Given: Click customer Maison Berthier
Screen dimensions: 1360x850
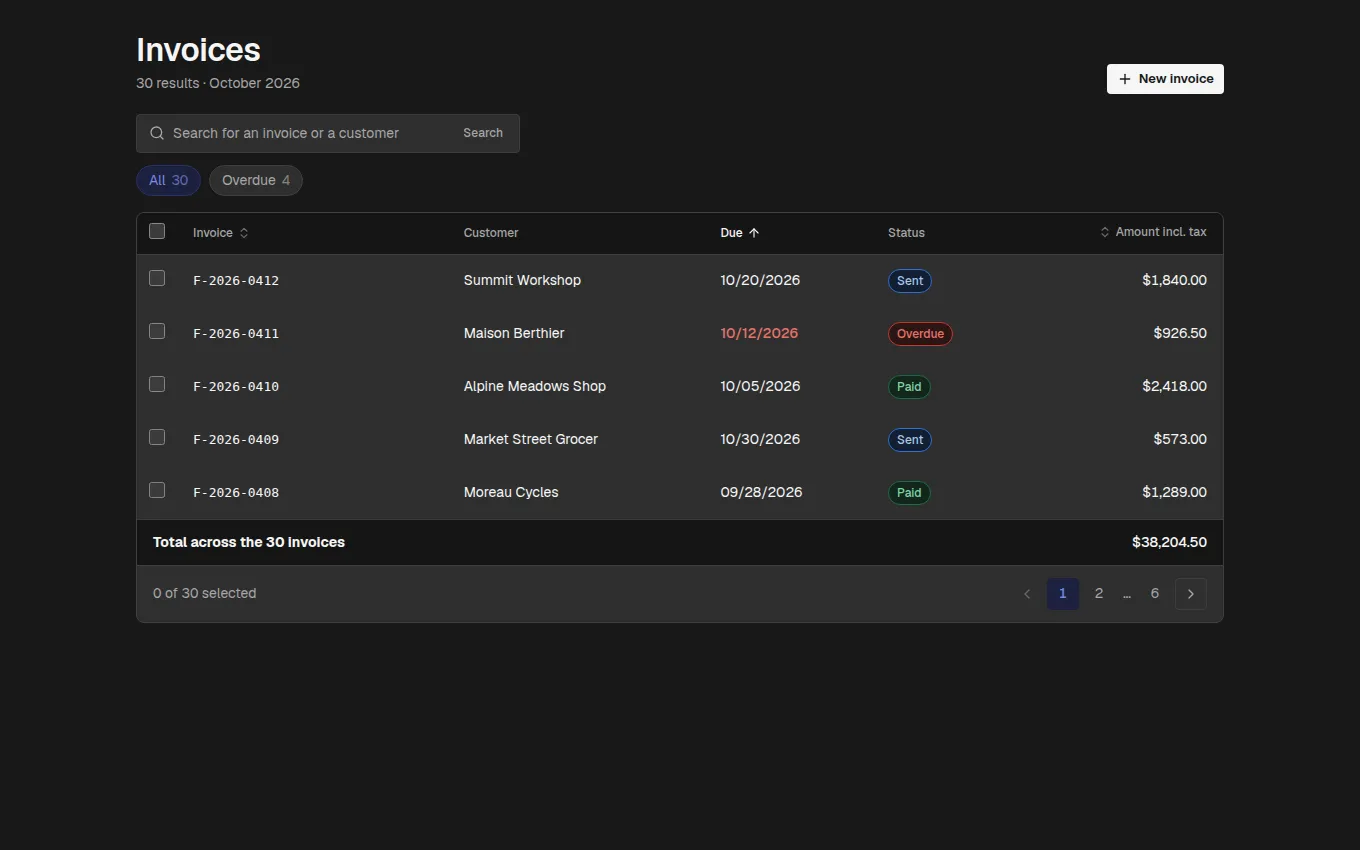Looking at the screenshot, I should pos(514,333).
